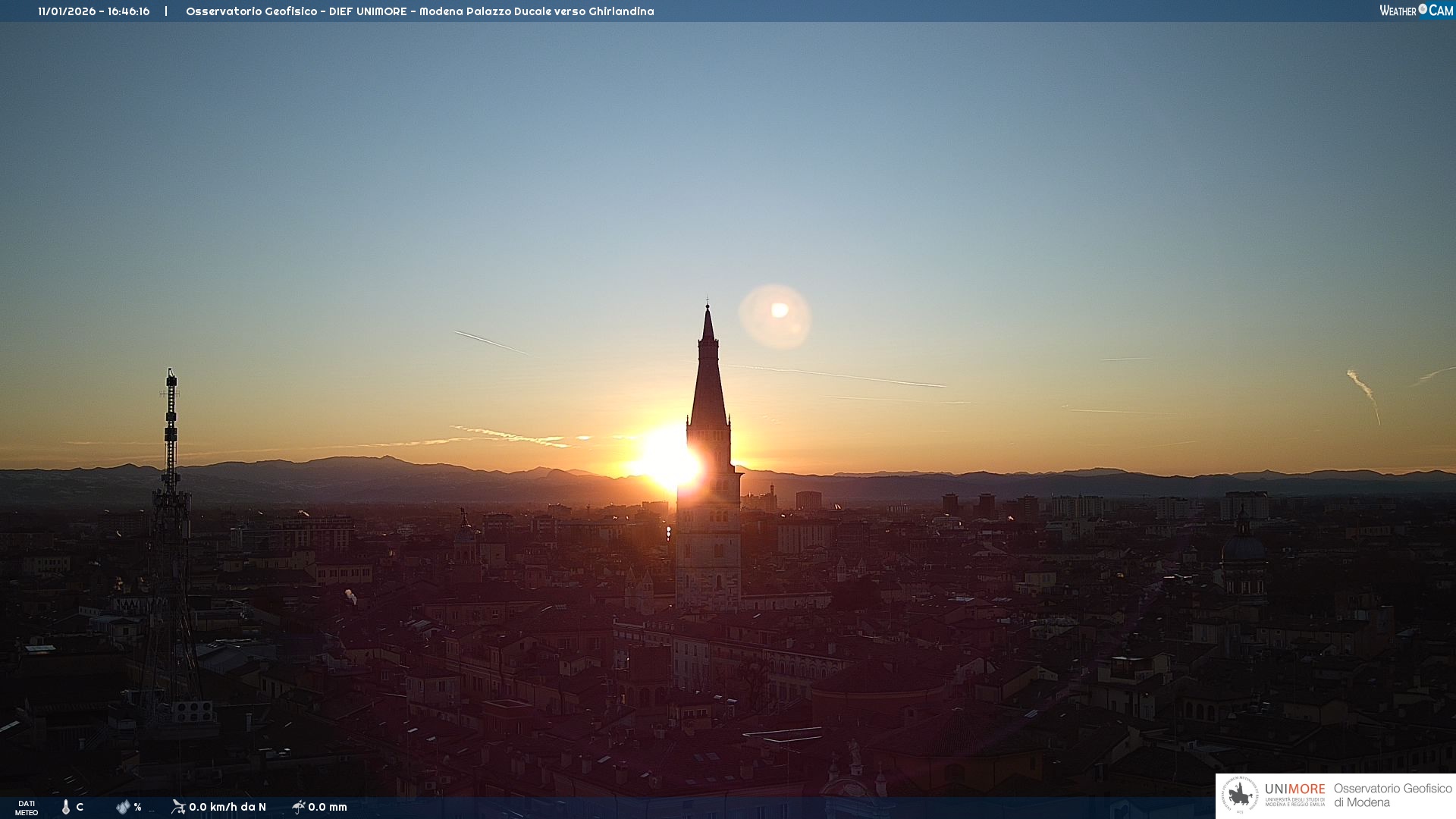Click the DATI METEO label
The width and height of the screenshot is (1456, 819).
(27, 808)
